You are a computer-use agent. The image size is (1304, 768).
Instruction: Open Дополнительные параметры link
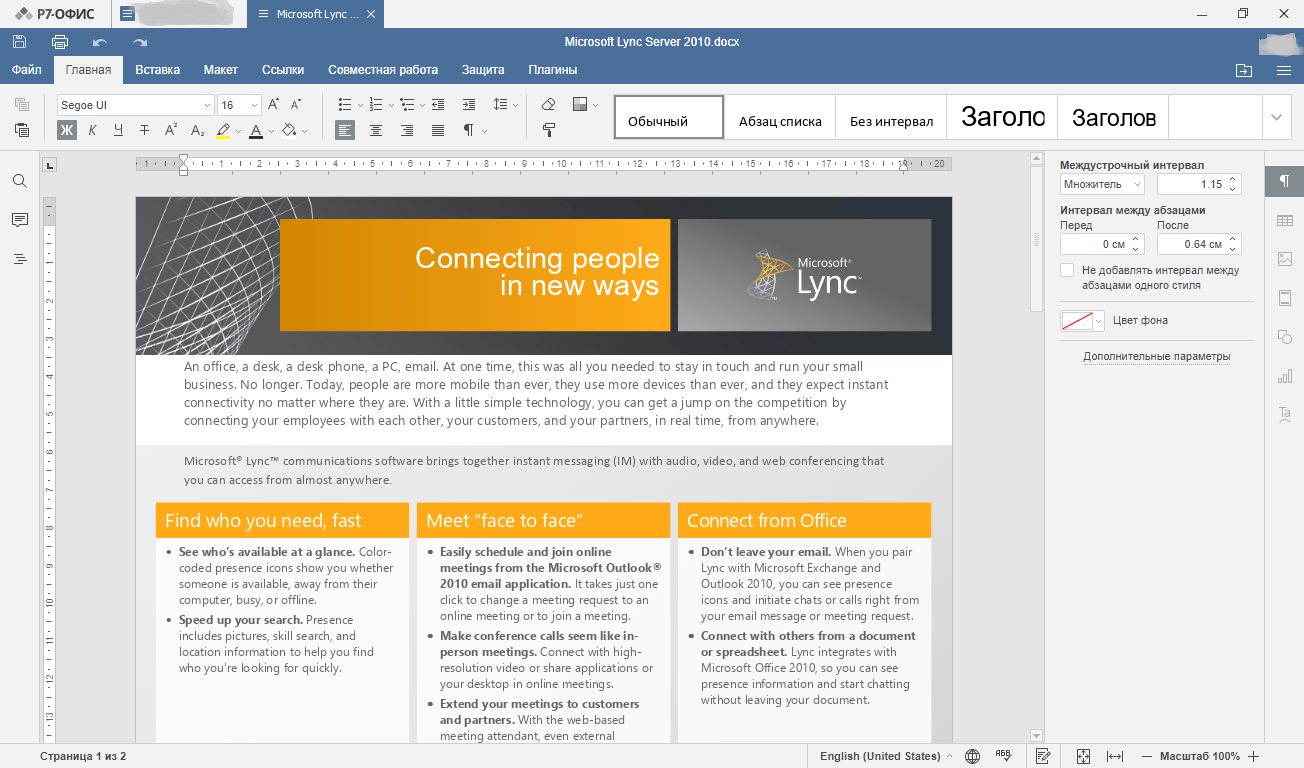[1157, 356]
